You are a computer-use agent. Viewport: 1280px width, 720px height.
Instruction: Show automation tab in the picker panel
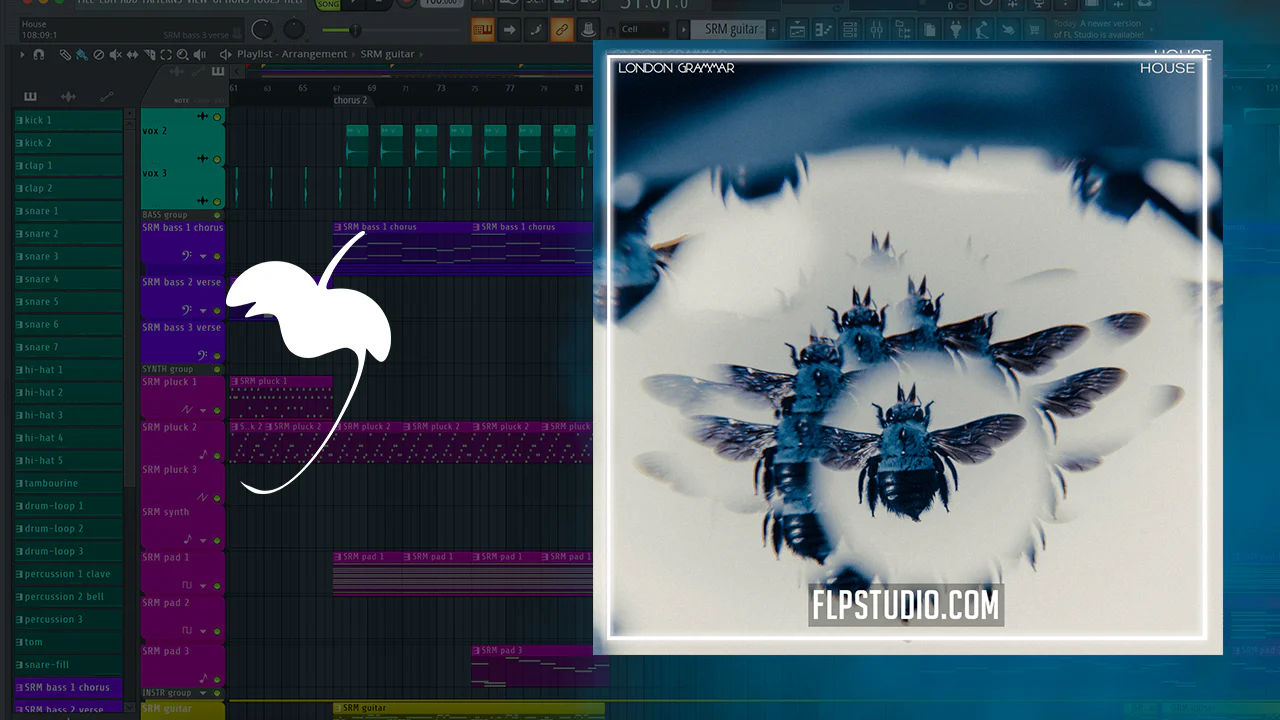pos(106,97)
